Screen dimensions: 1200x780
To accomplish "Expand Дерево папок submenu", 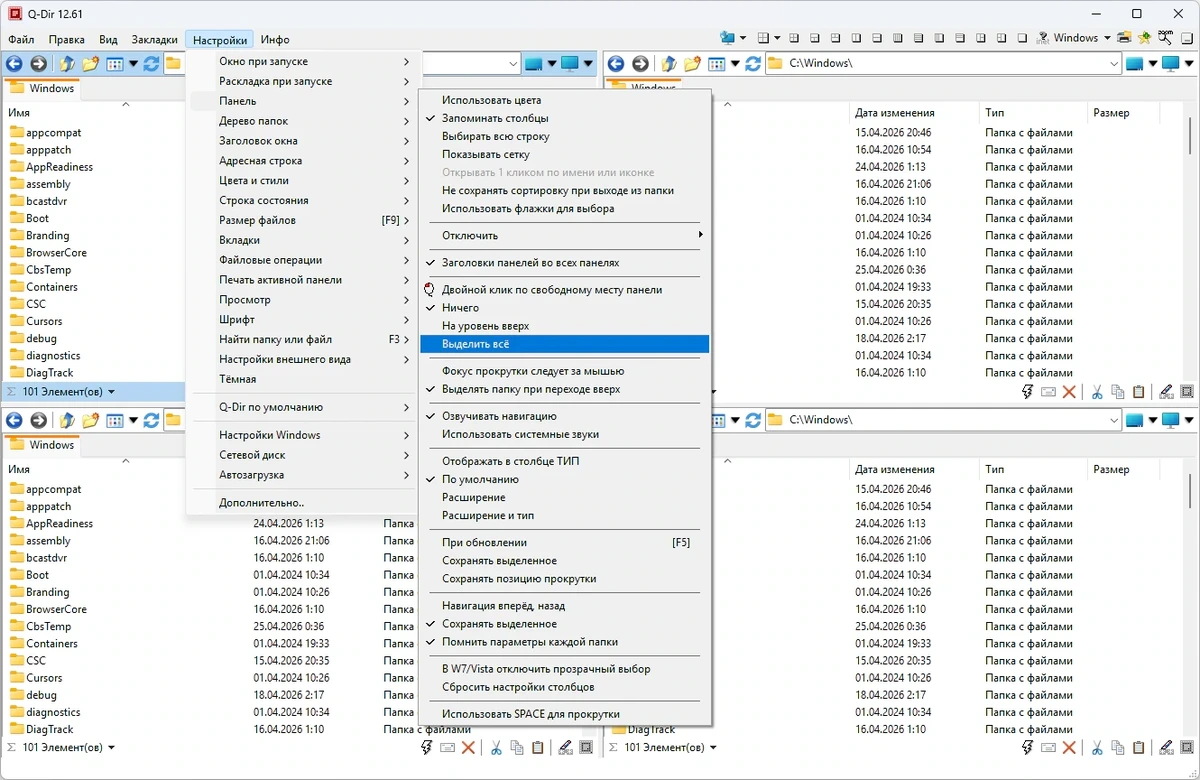I will pos(301,120).
